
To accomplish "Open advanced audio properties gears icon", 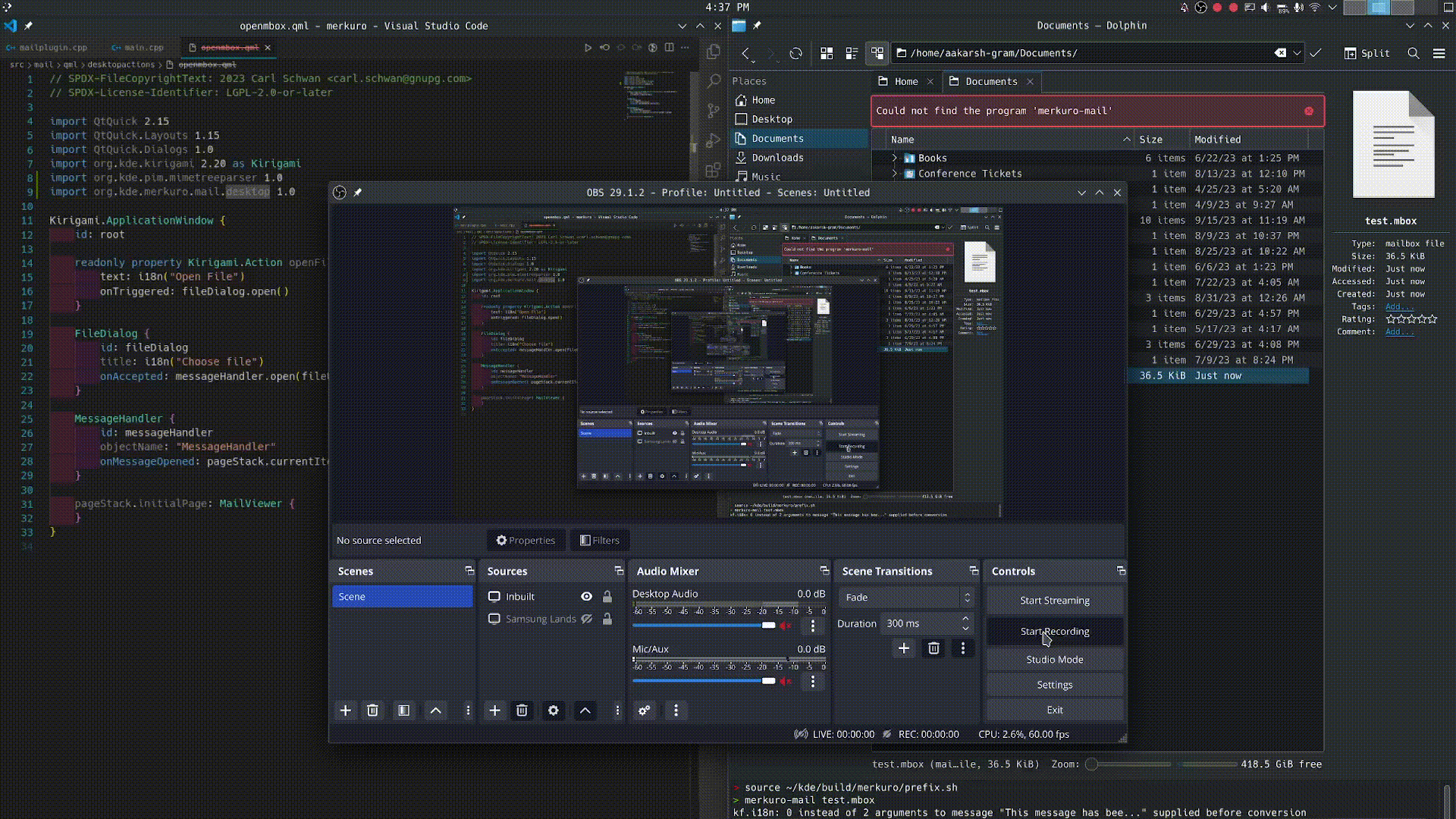I will [644, 711].
